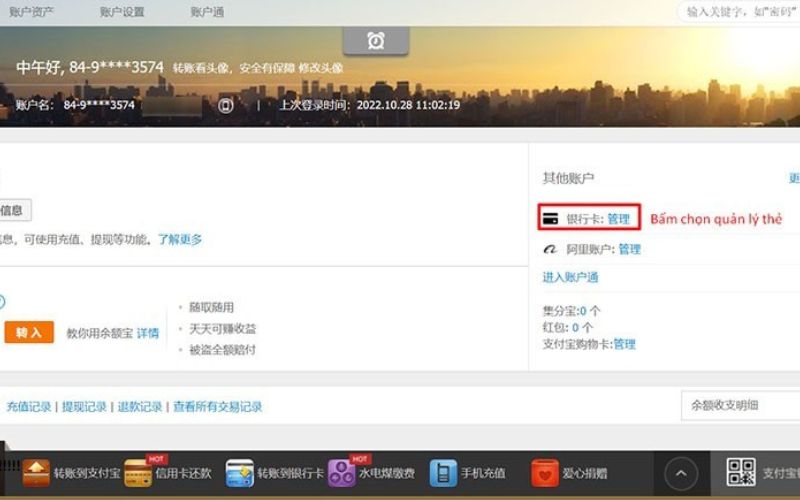This screenshot has height=500, width=800.
Task: Click the 教你用余额宝 text
Action: coord(99,333)
